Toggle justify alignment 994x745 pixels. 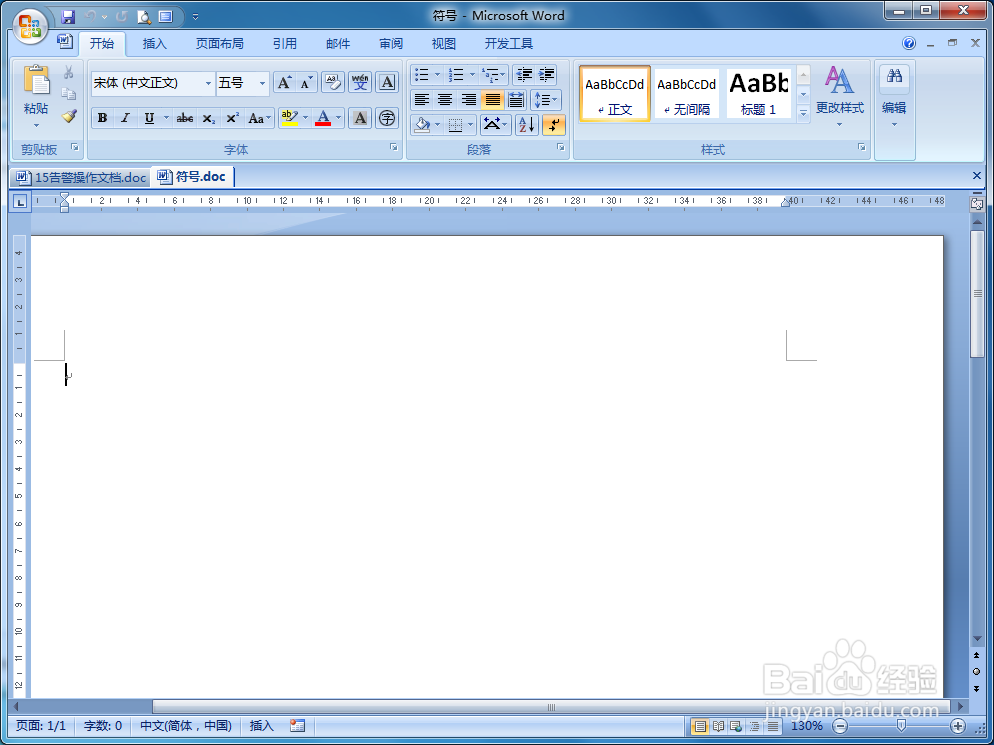point(492,100)
